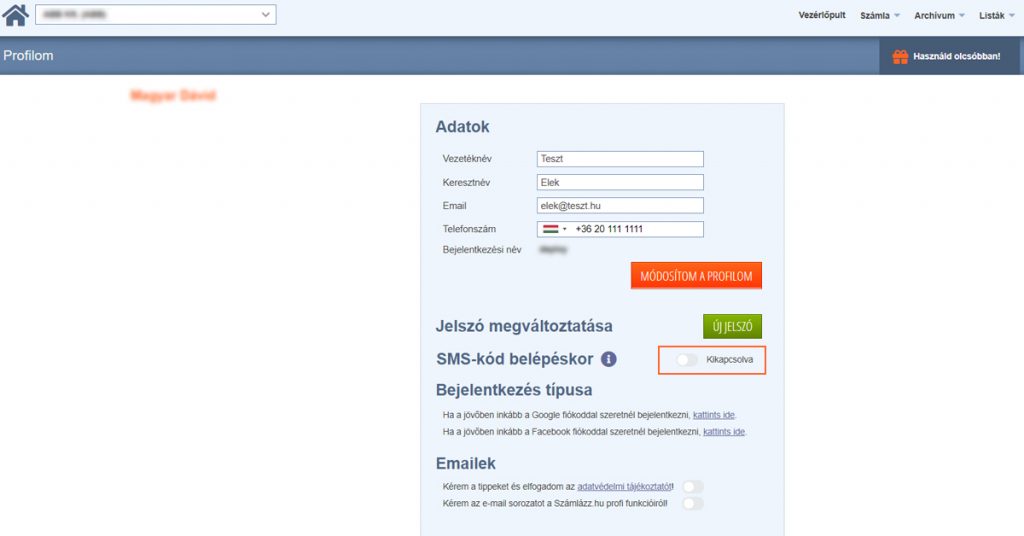Click the info icon beside SMS-kód belépéskor
The image size is (1024, 536).
pos(608,359)
